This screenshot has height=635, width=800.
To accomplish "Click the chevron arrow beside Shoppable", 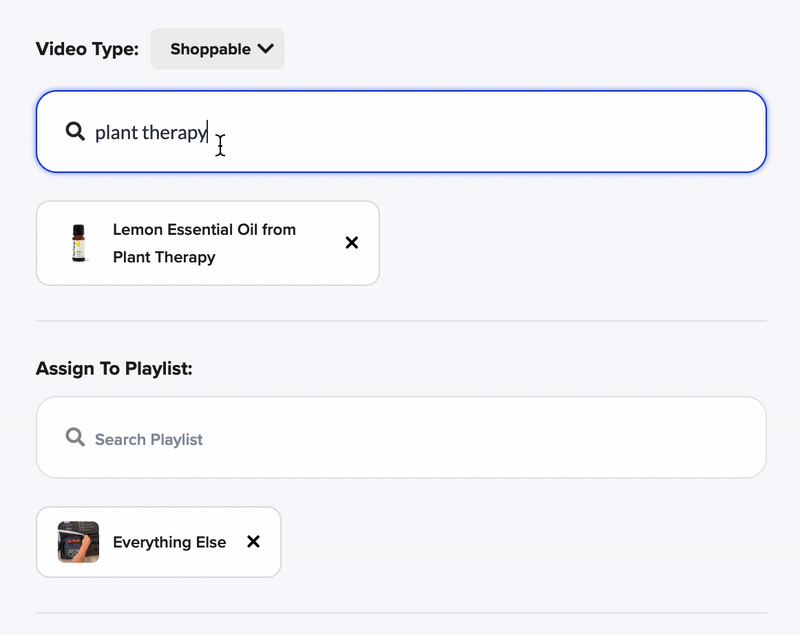I will 265,49.
